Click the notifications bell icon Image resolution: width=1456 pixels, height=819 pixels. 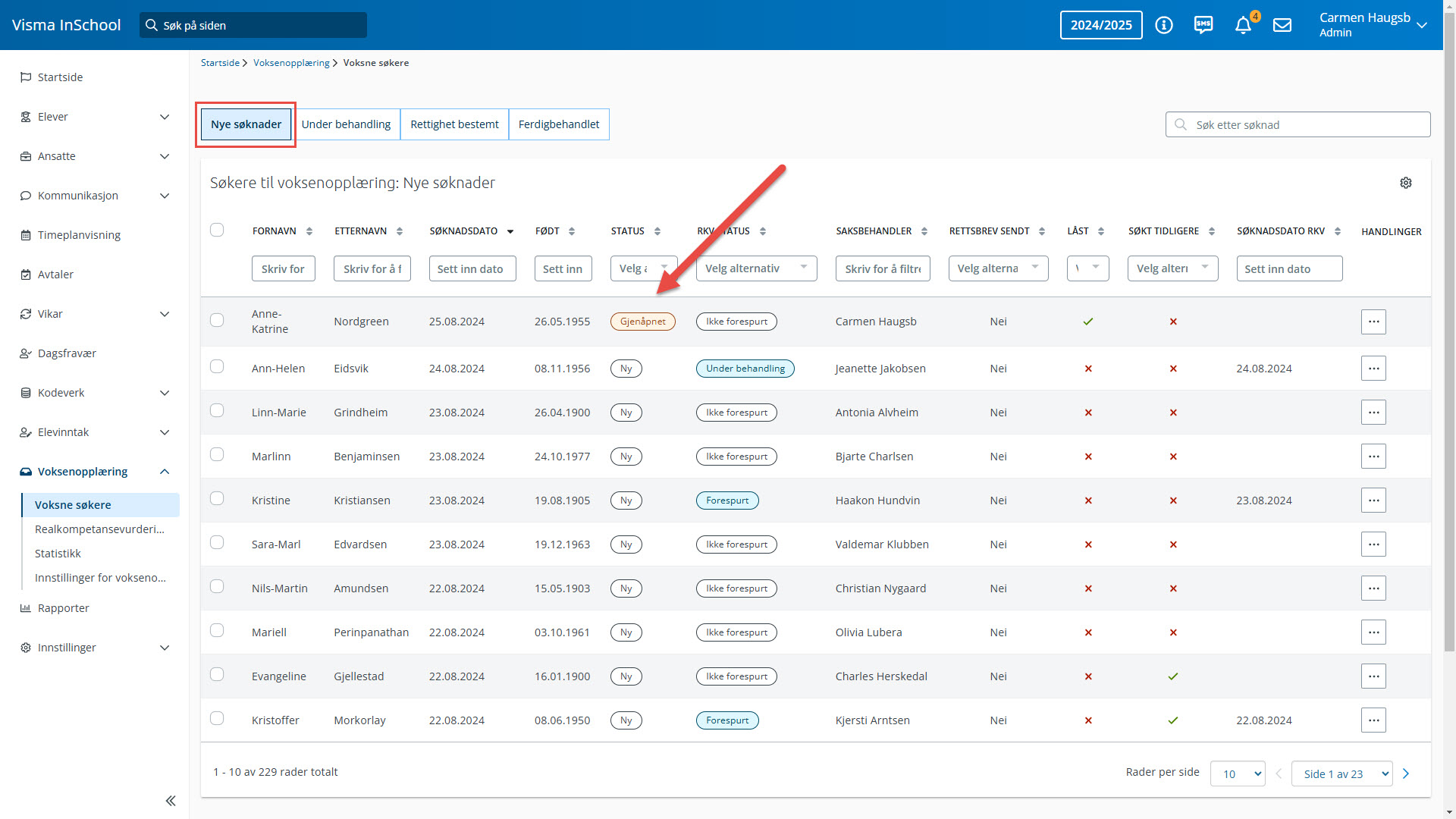coord(1242,25)
